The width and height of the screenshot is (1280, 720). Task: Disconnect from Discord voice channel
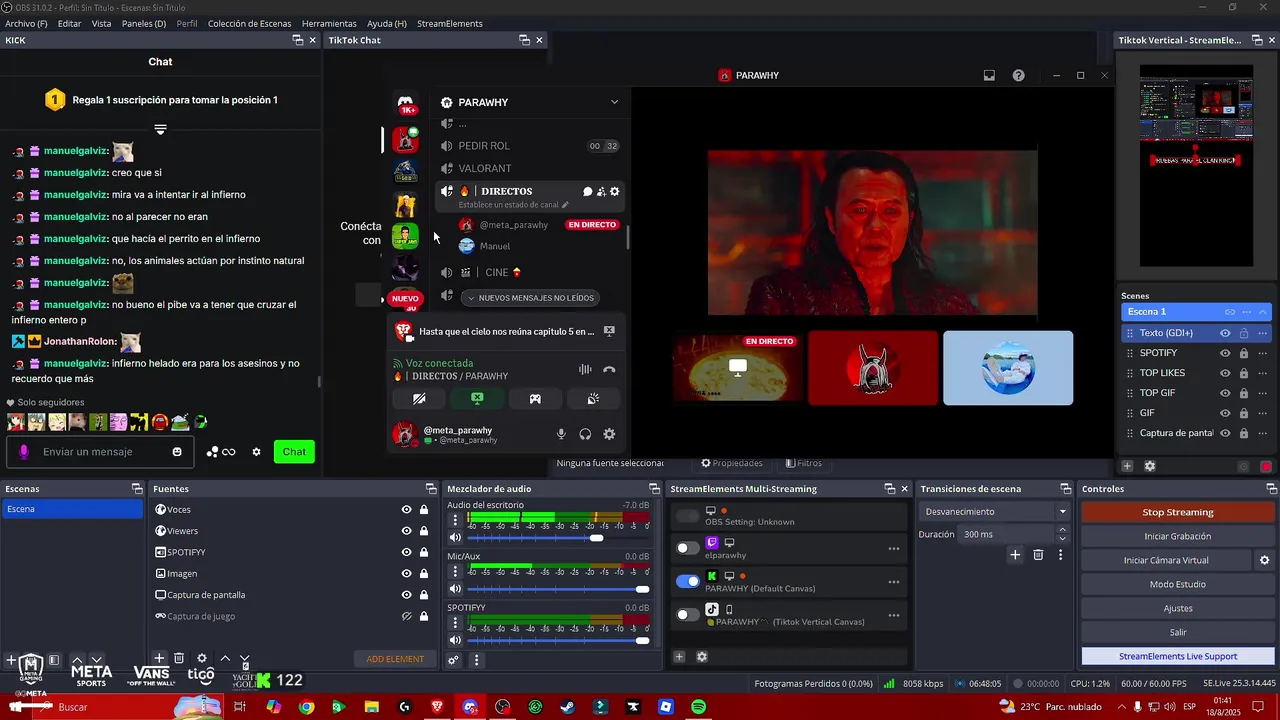609,369
